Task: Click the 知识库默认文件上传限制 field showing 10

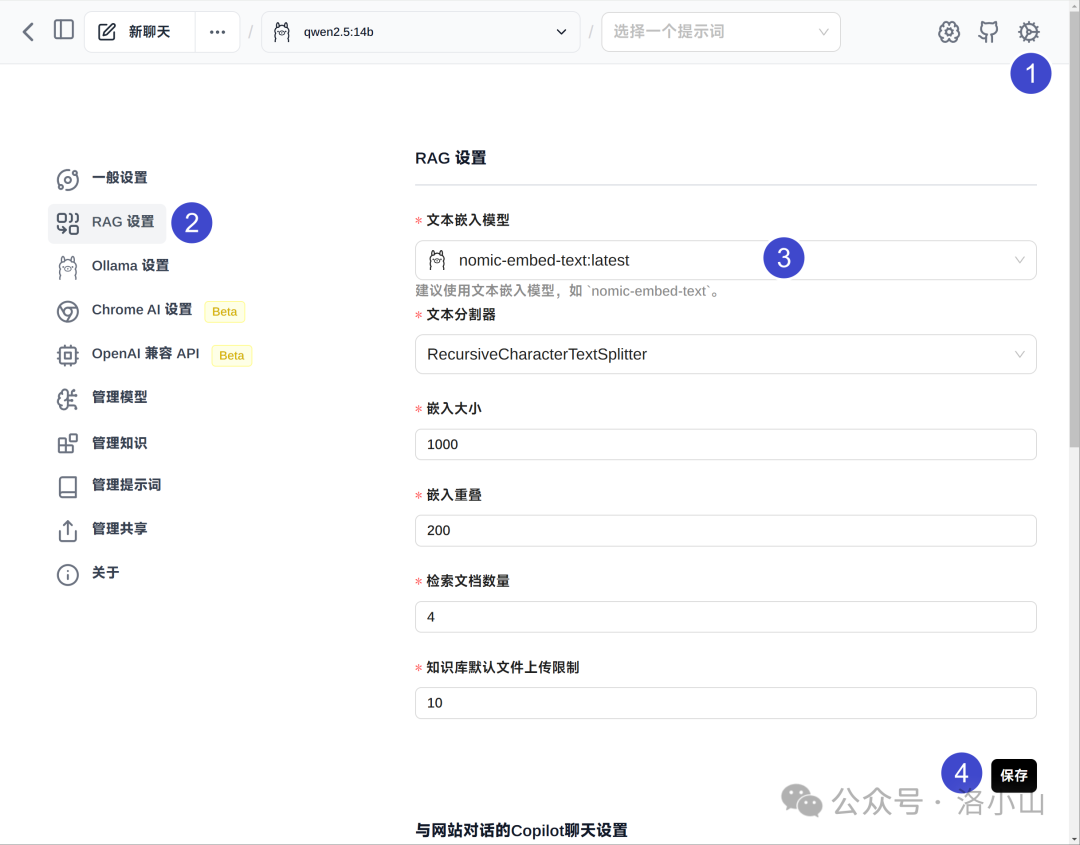Action: [x=725, y=703]
